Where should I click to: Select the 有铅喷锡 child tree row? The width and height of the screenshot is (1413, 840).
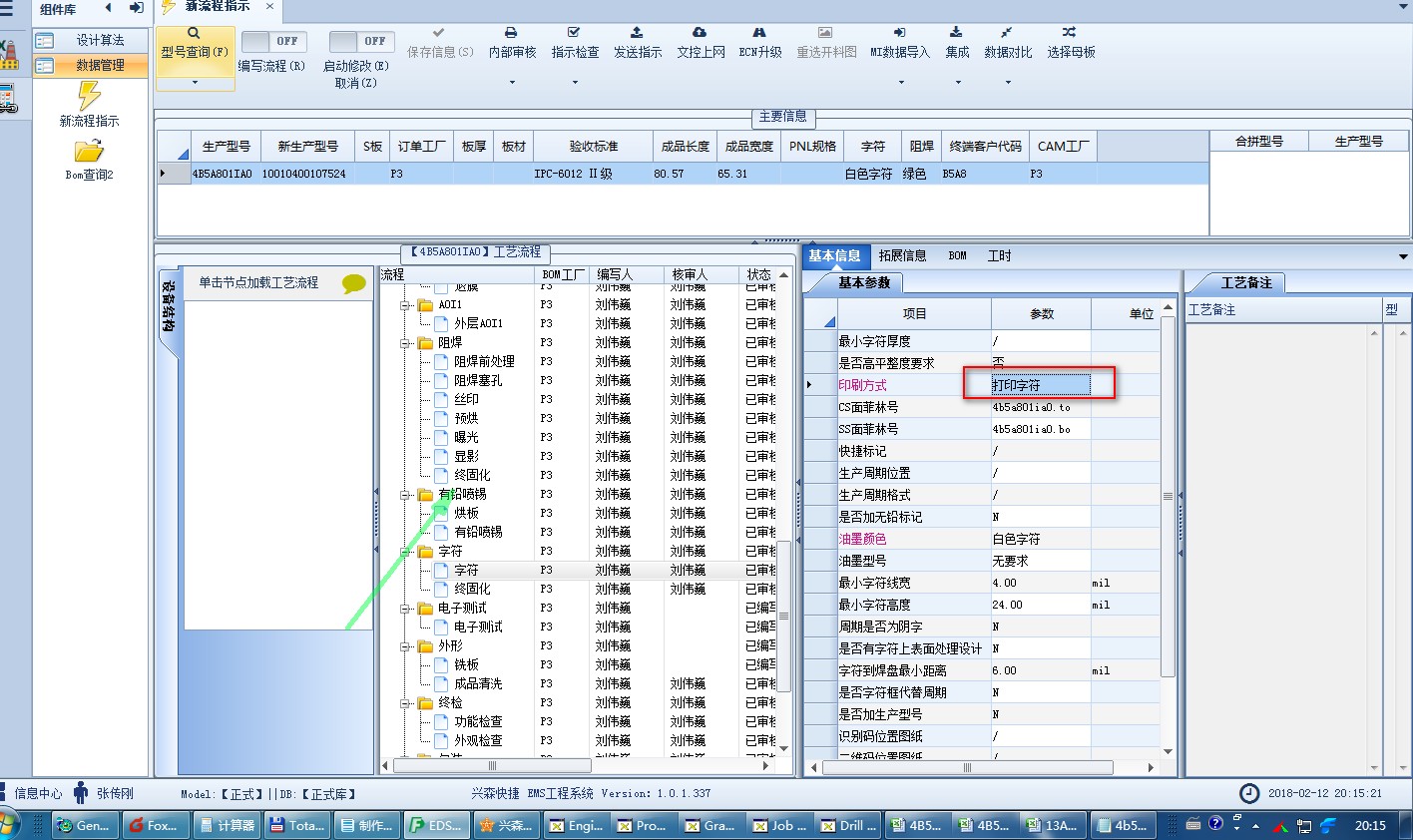[478, 532]
